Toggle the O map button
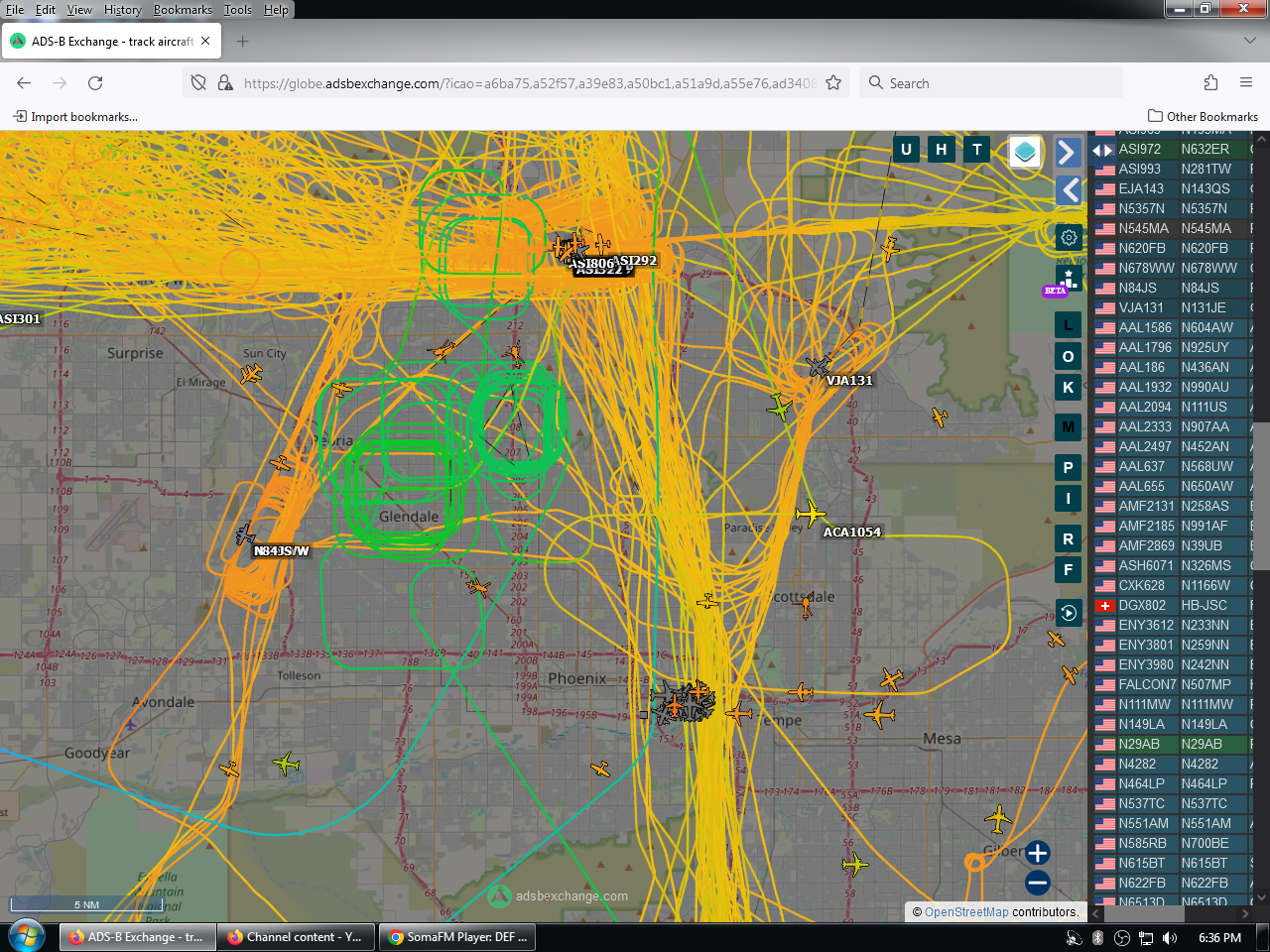1270x952 pixels. pos(1068,356)
